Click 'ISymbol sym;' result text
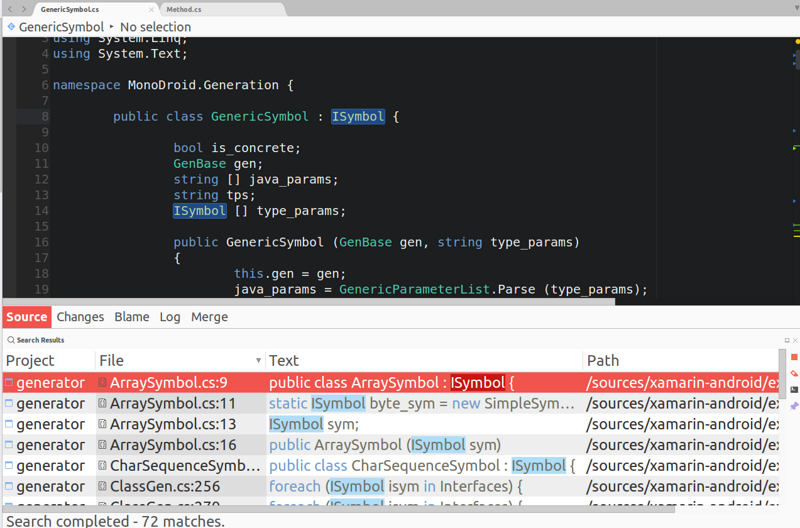800x528 pixels. [x=314, y=424]
